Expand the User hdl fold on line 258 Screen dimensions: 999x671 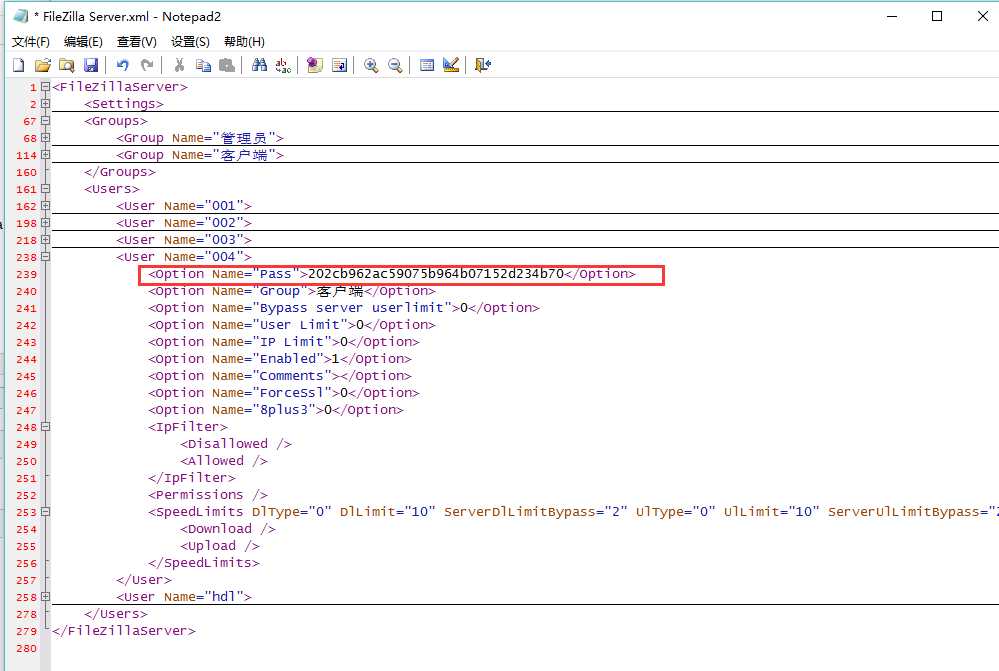45,597
